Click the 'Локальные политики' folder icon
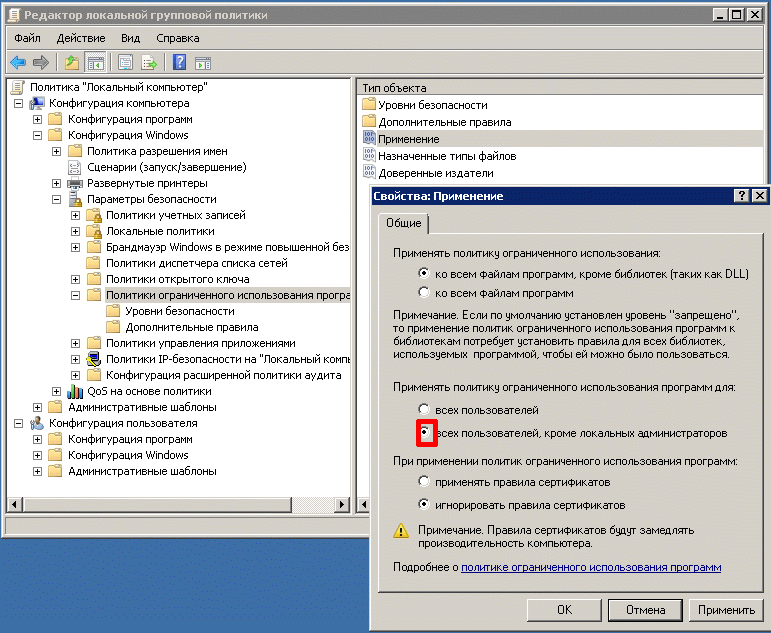Image resolution: width=771 pixels, height=633 pixels. coord(93,231)
